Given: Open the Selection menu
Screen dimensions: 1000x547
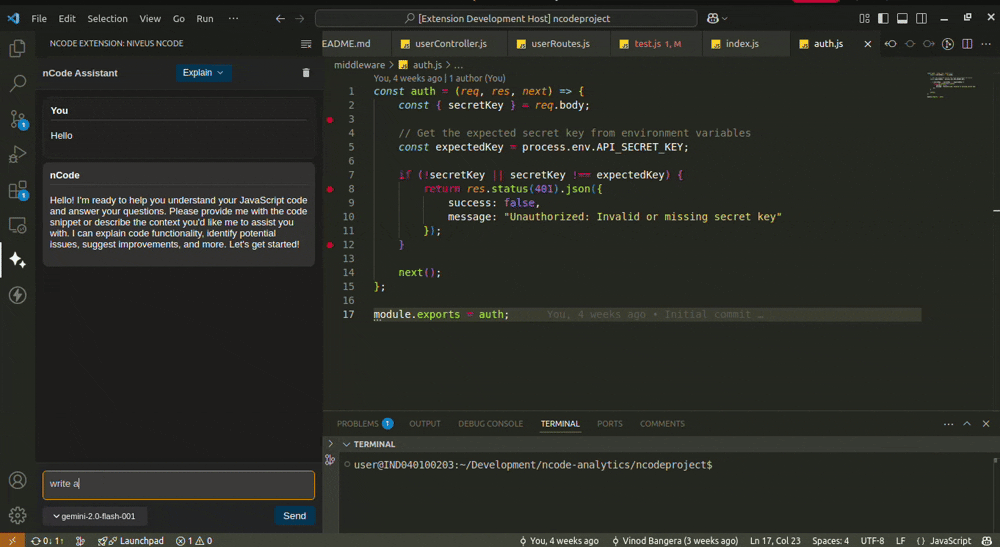Looking at the screenshot, I should pyautogui.click(x=107, y=18).
